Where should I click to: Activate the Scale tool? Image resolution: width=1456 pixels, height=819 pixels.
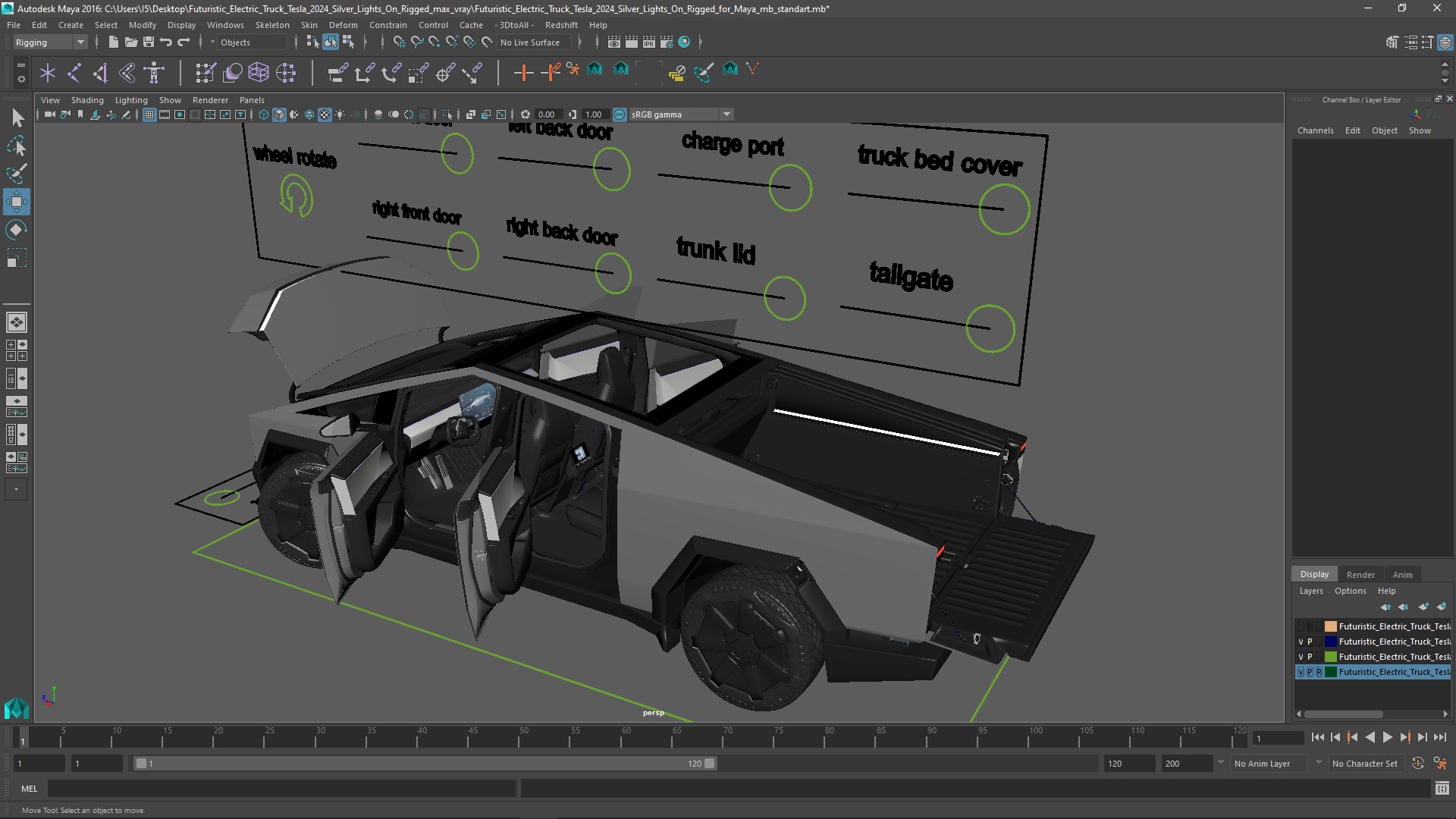coord(17,258)
